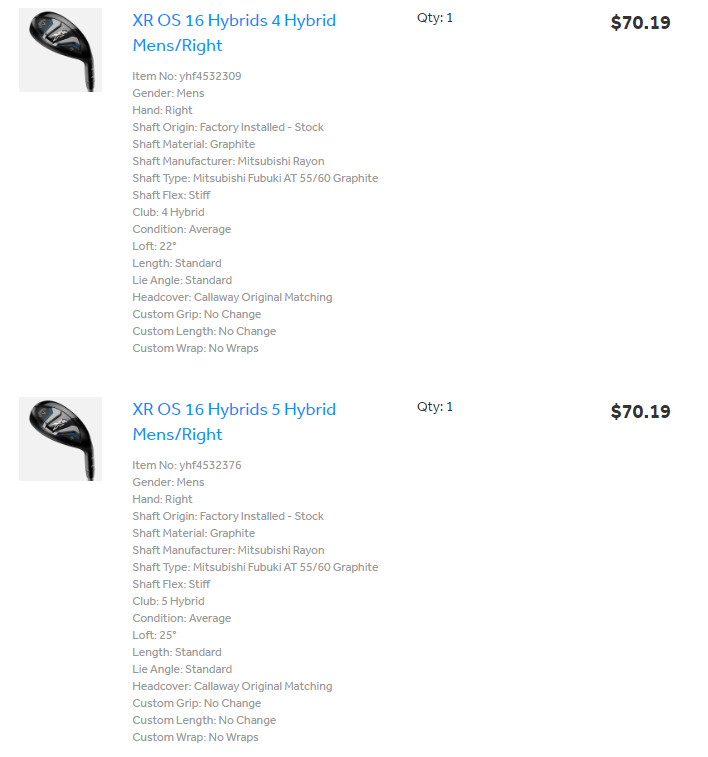Click Item No: yhf4532376 text

pos(186,465)
